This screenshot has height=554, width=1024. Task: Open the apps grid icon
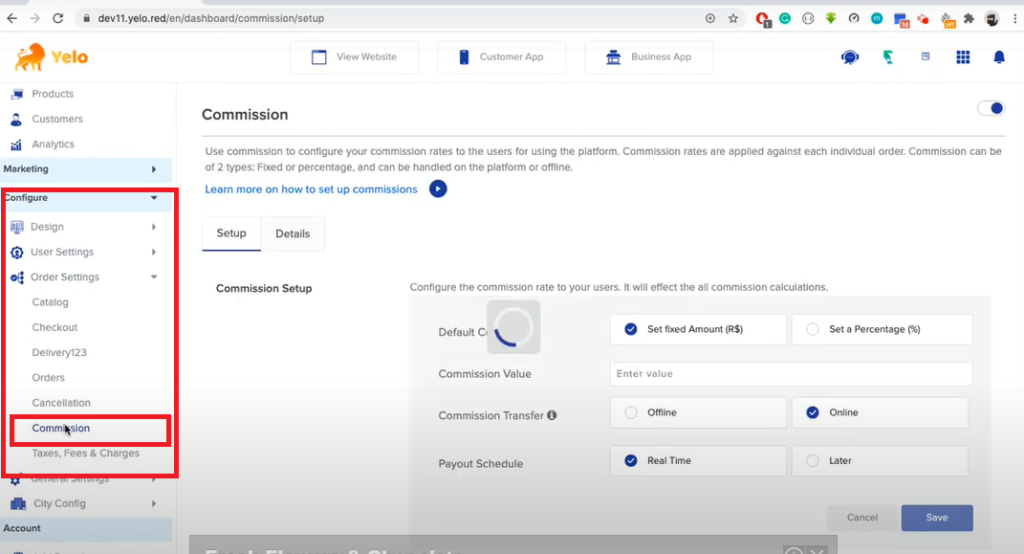963,57
